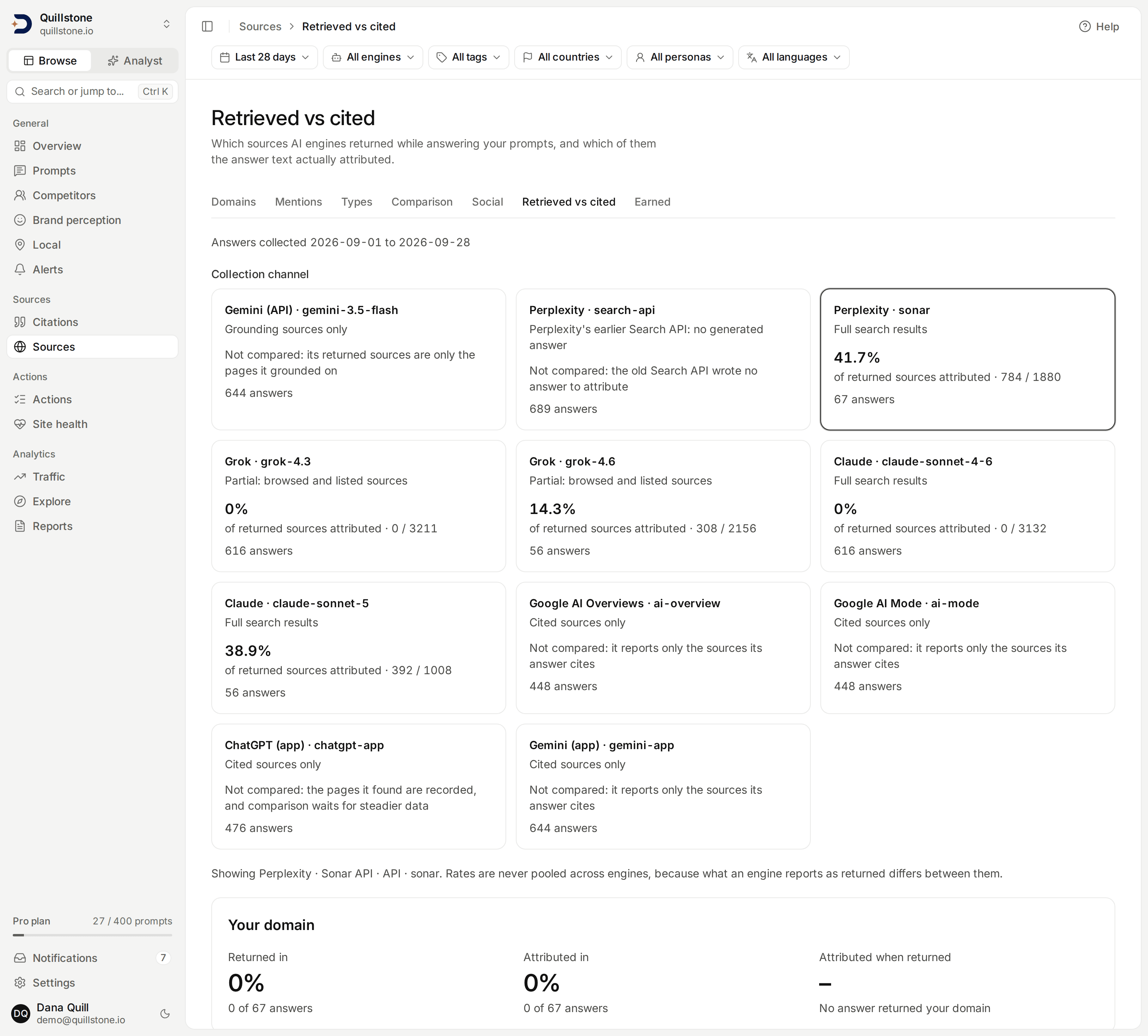Screen dimensions: 1148x1036
Task: Switch to the Mentions tab
Action: [299, 202]
